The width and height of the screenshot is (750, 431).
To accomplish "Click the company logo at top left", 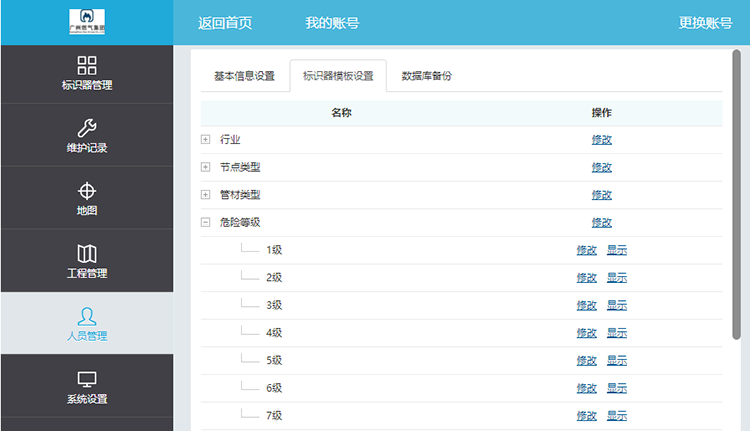I will [86, 22].
